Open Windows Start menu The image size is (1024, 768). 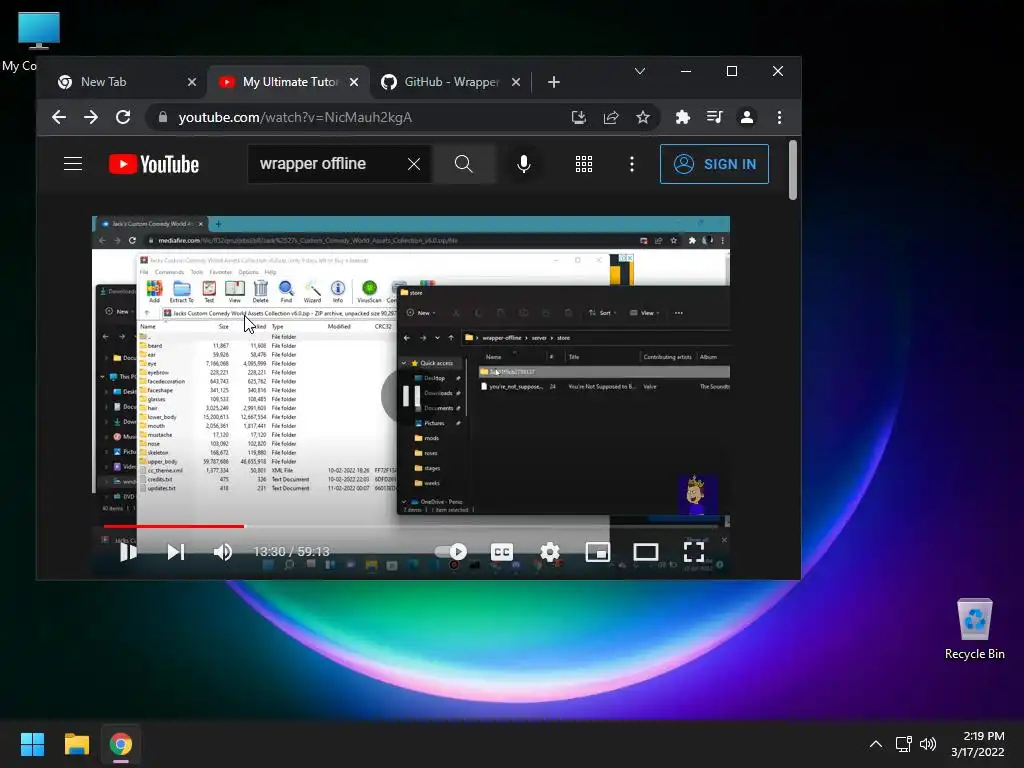[x=32, y=744]
